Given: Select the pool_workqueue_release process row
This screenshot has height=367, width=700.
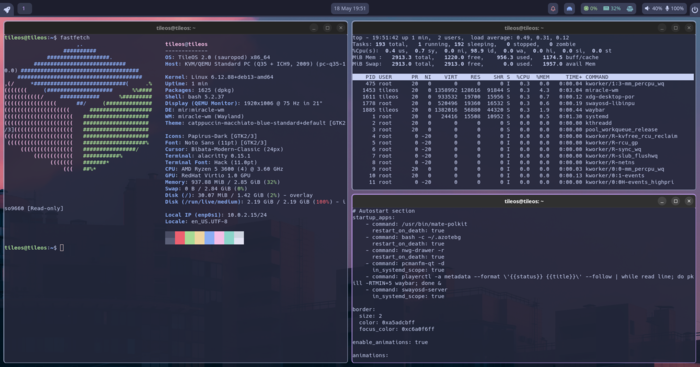Looking at the screenshot, I should 523,129.
